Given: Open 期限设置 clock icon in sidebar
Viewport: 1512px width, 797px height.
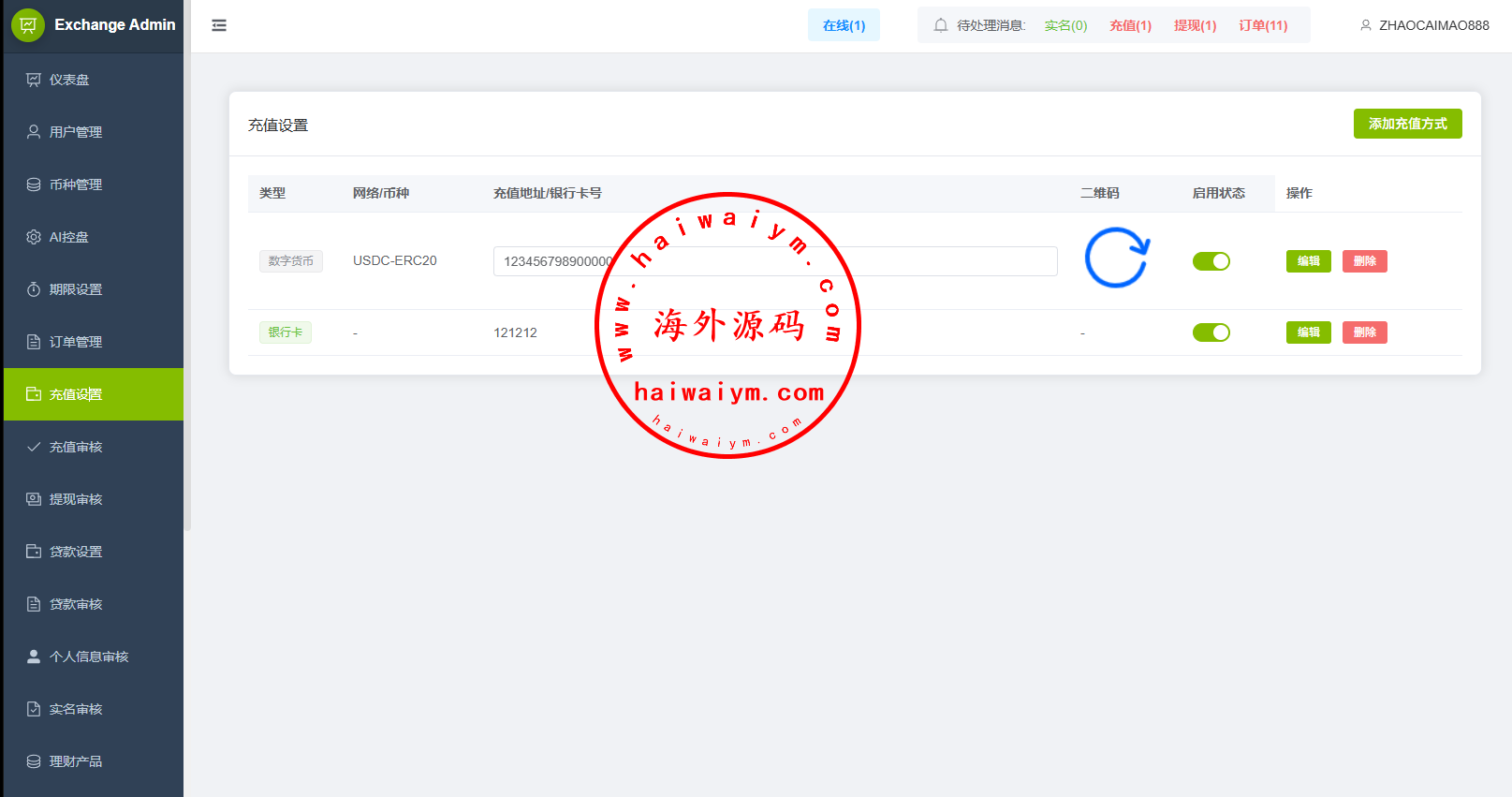Looking at the screenshot, I should point(34,289).
